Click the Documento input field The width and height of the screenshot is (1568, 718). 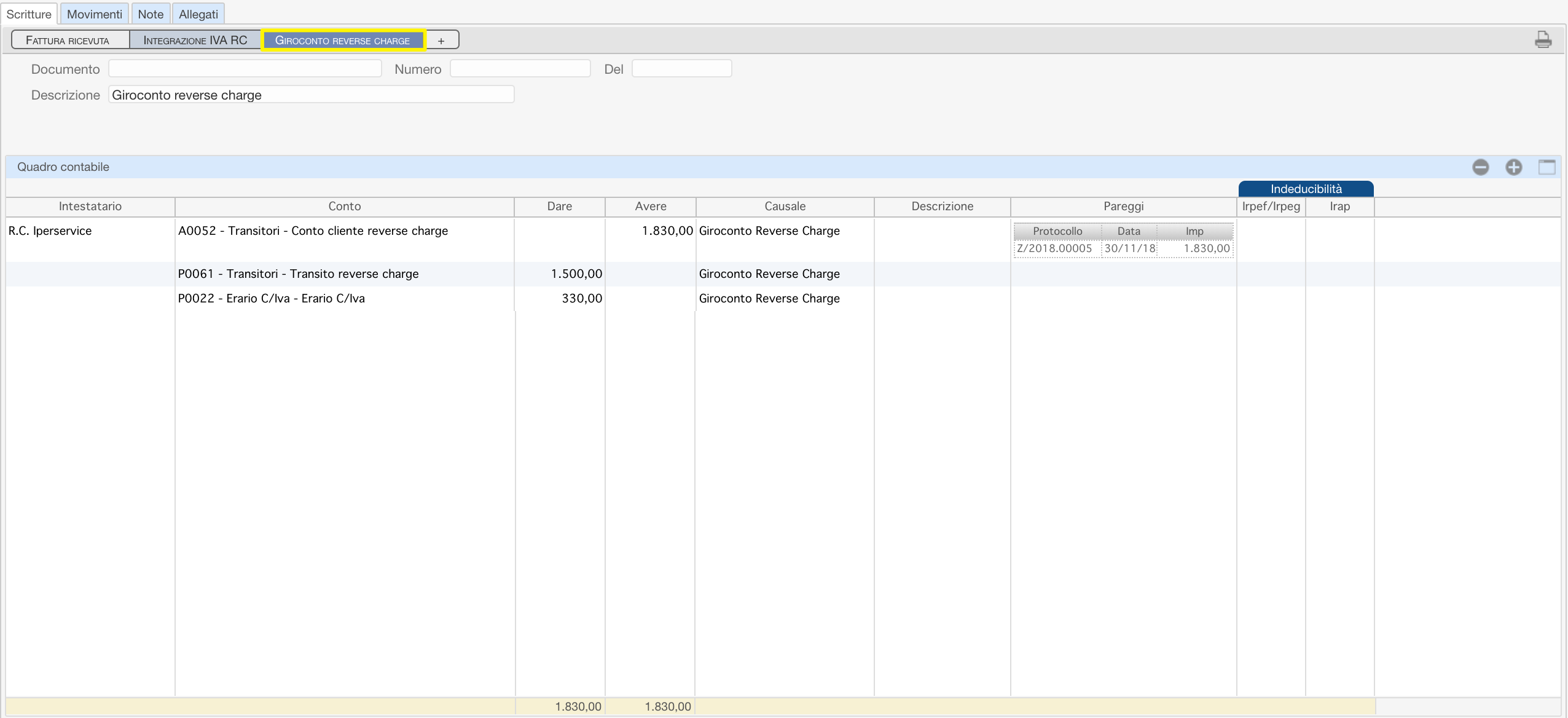245,68
